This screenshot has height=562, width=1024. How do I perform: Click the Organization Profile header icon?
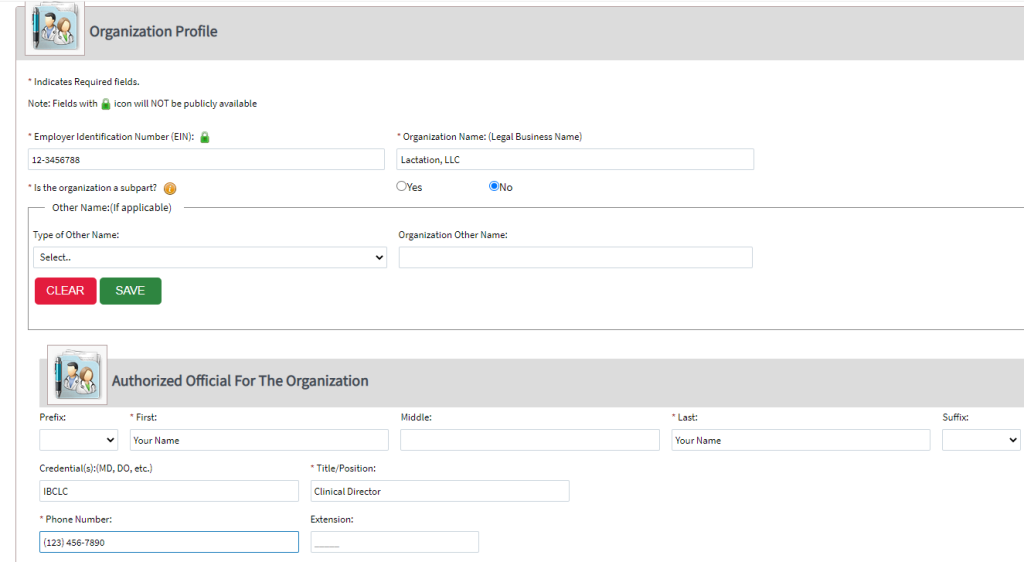tap(51, 26)
